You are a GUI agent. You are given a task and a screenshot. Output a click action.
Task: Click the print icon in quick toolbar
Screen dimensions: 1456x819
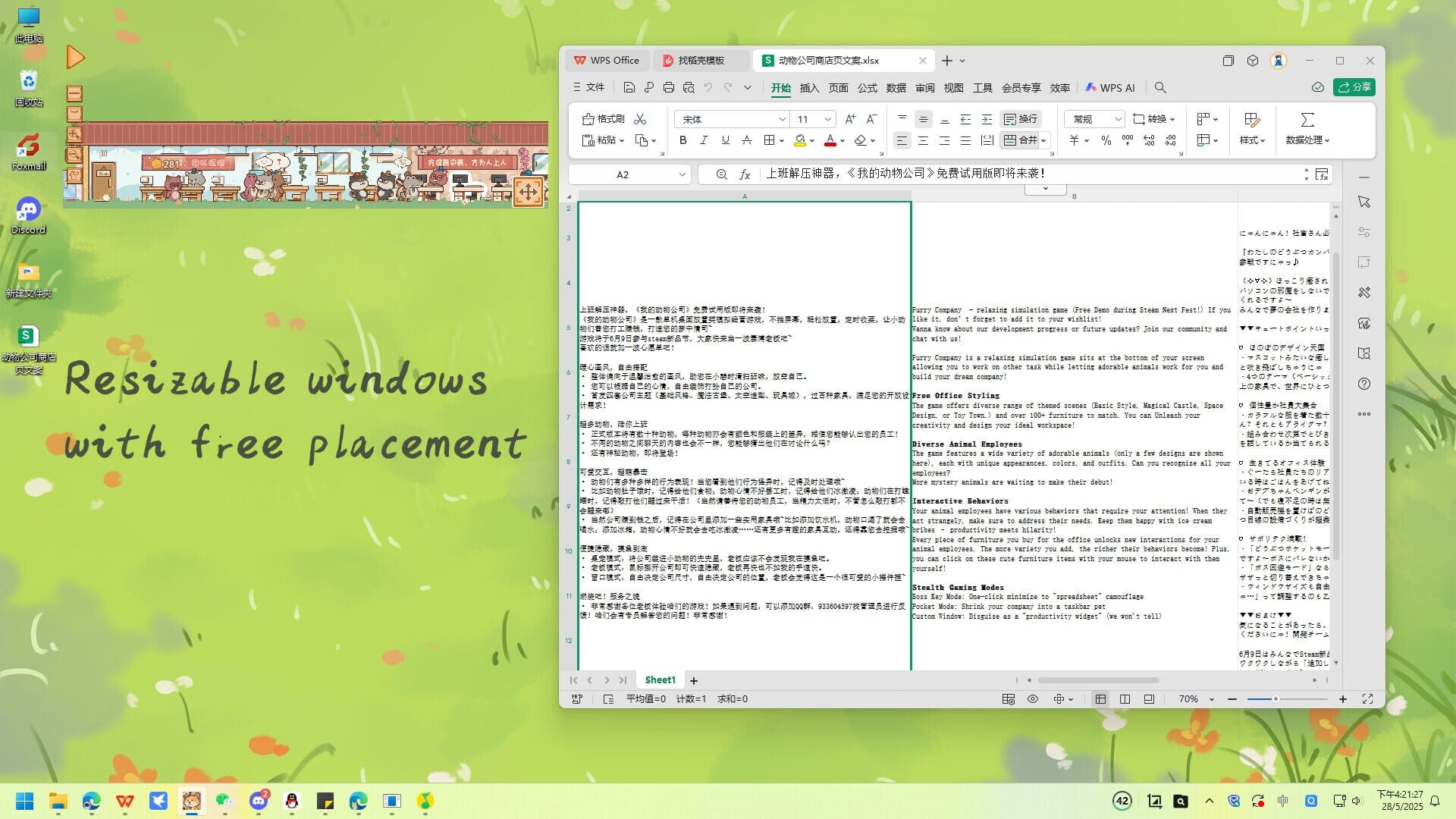click(668, 88)
